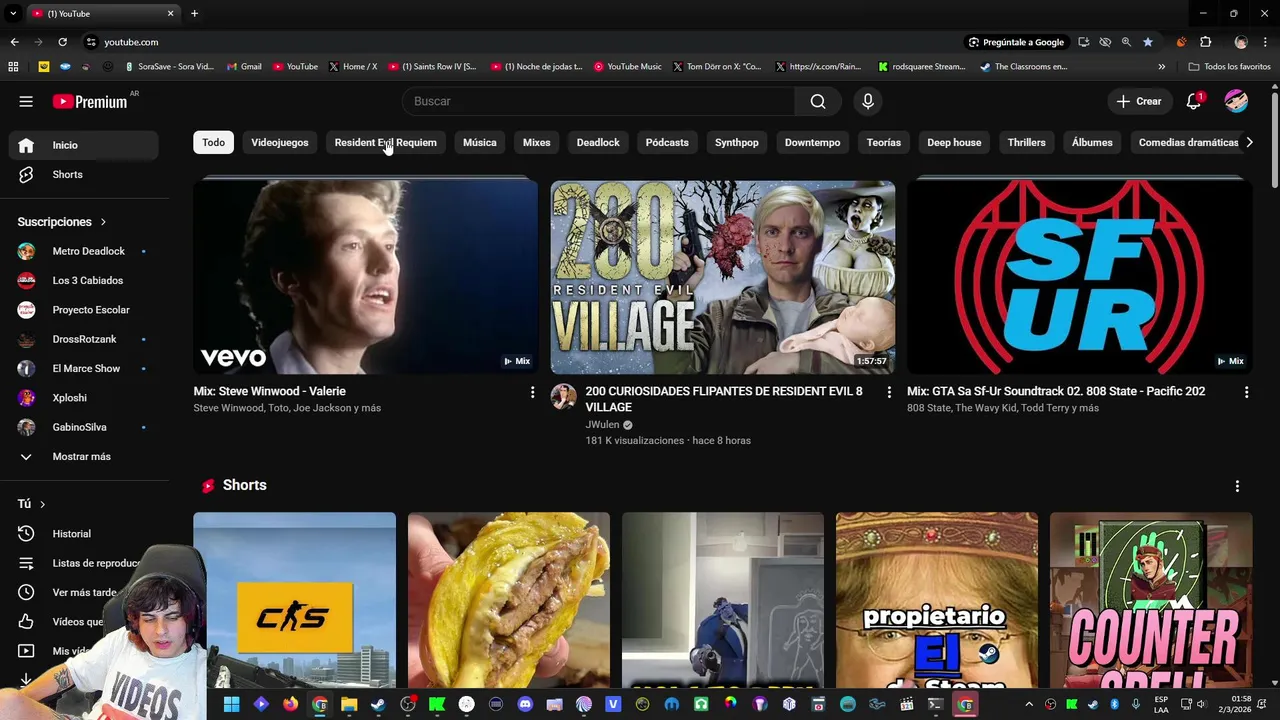The width and height of the screenshot is (1280, 720).
Task: Open Todos los favoritos folder
Action: 1229,67
